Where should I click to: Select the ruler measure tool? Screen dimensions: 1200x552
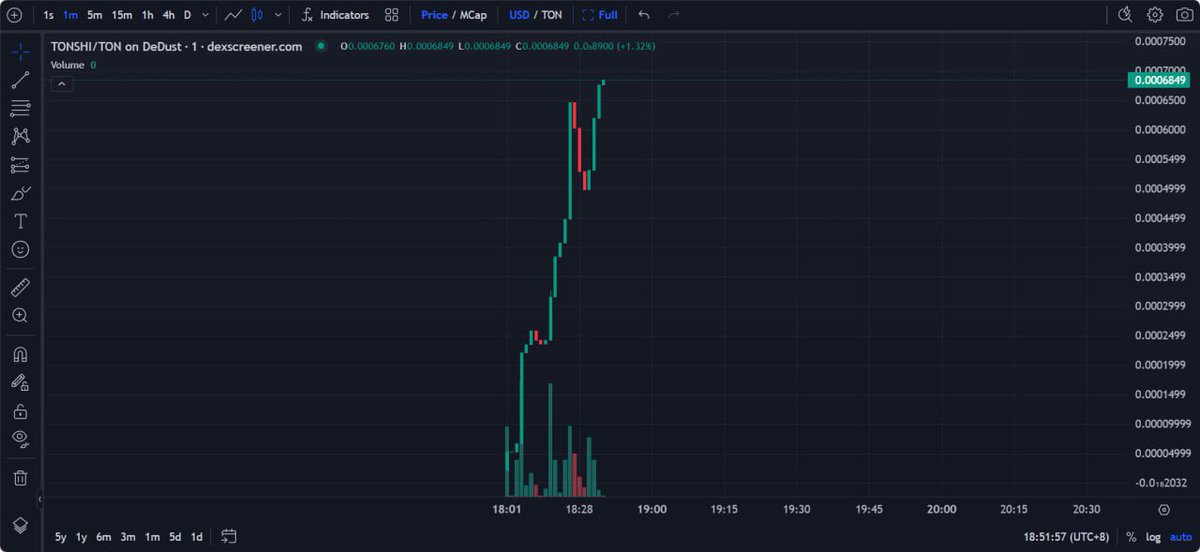pos(20,287)
